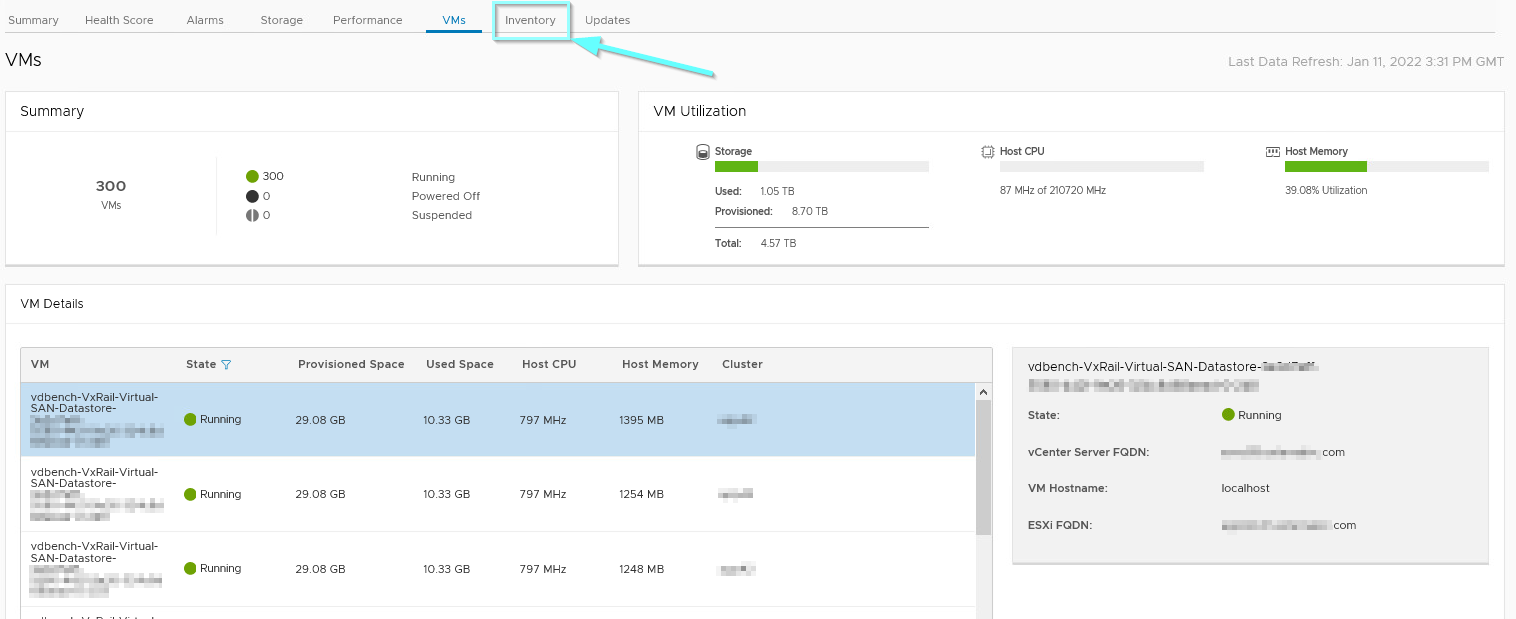This screenshot has height=619, width=1516.
Task: Click the Host CPU utilization bar
Action: point(1102,167)
